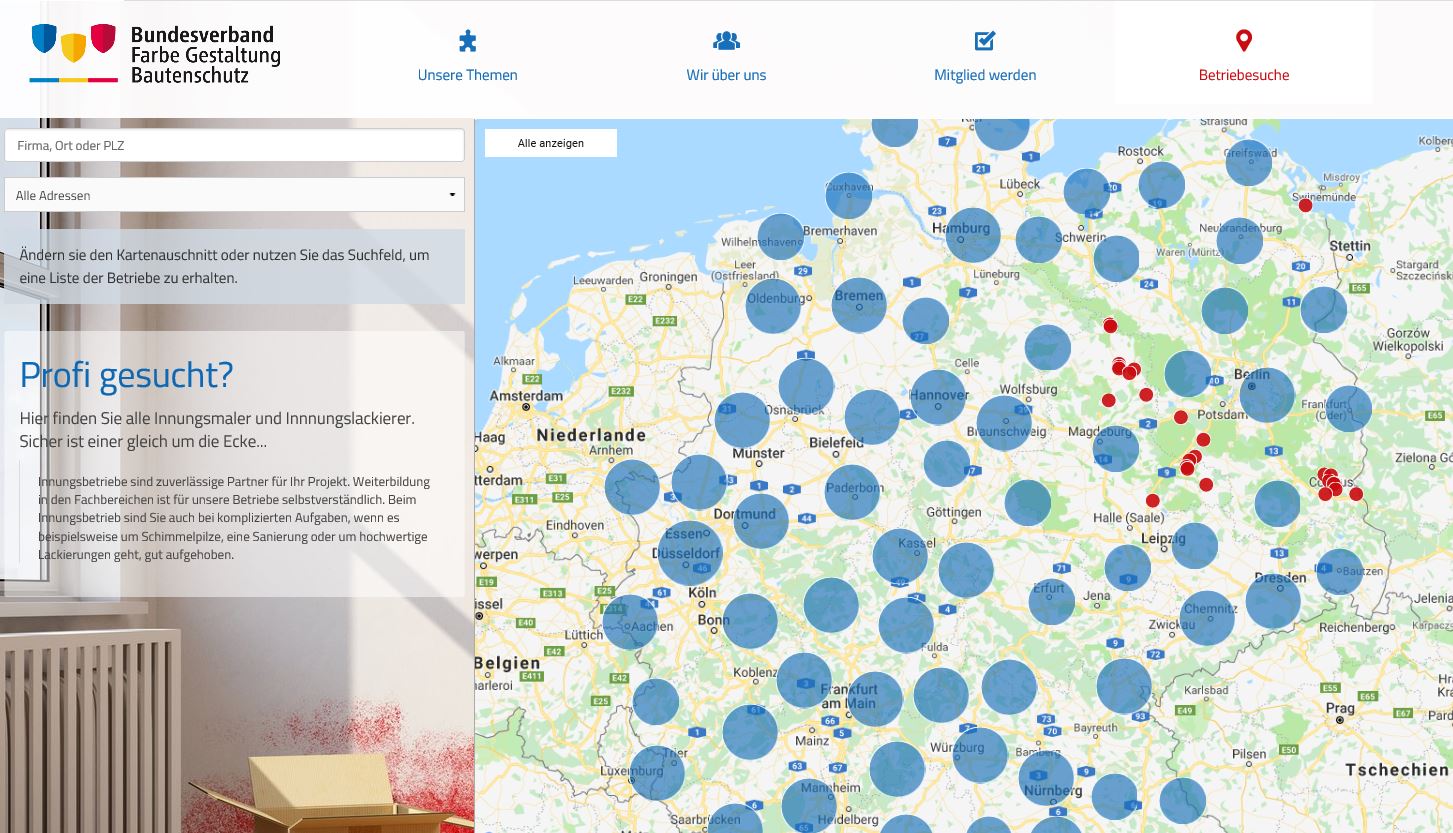The image size is (1453, 833).
Task: Select the blue cluster over Aachen
Action: click(630, 622)
